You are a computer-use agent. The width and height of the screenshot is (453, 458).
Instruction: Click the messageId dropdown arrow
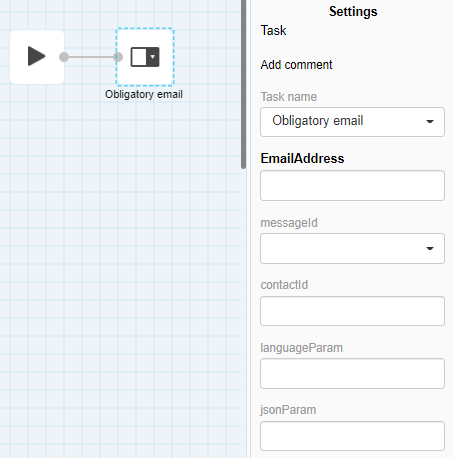pos(430,248)
